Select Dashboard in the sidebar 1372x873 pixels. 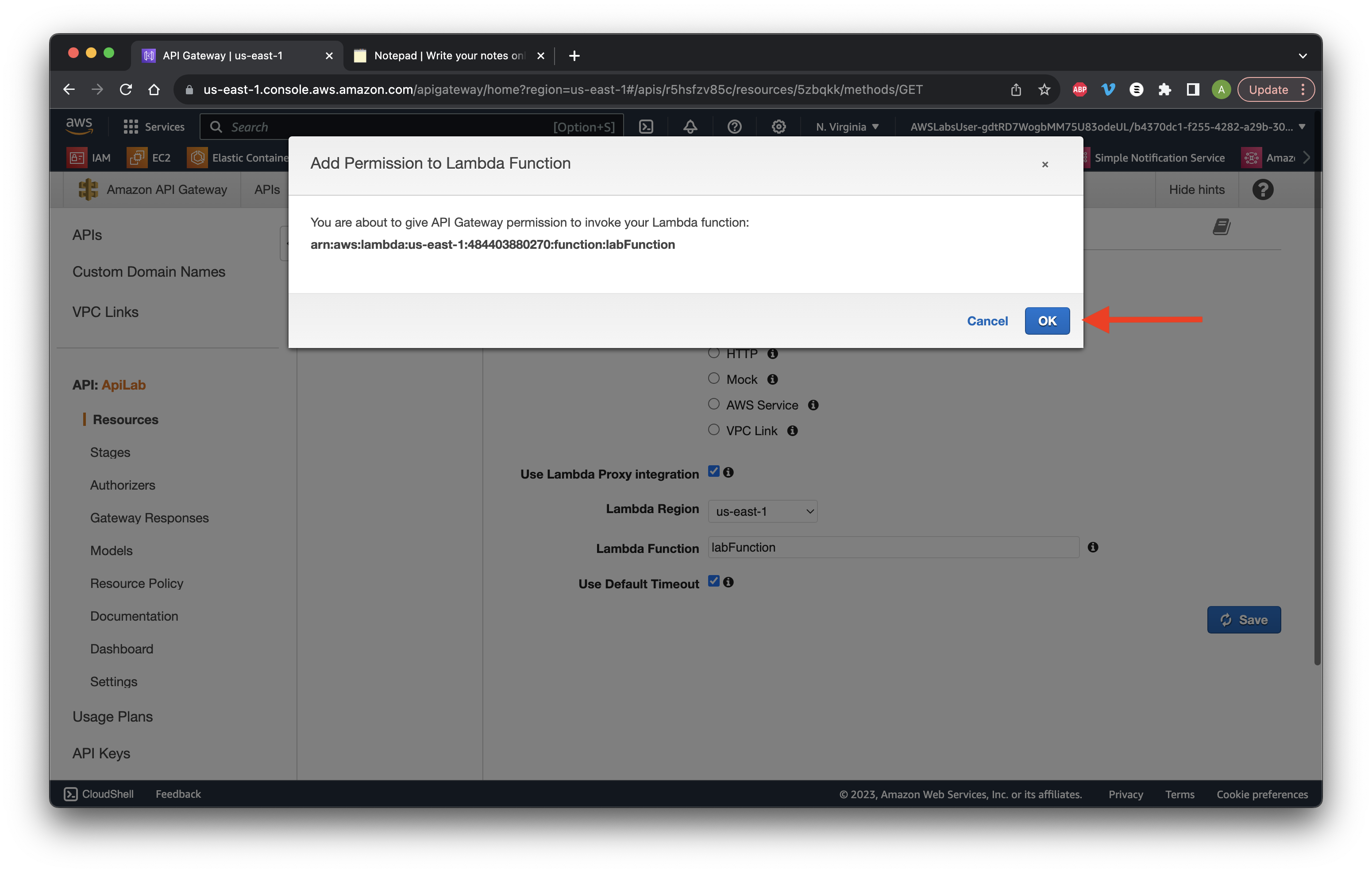[x=121, y=649]
